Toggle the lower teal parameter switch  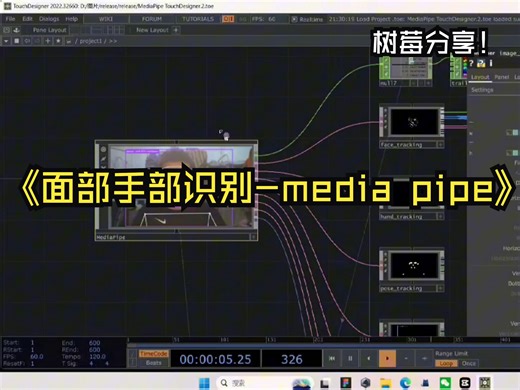click(513, 153)
